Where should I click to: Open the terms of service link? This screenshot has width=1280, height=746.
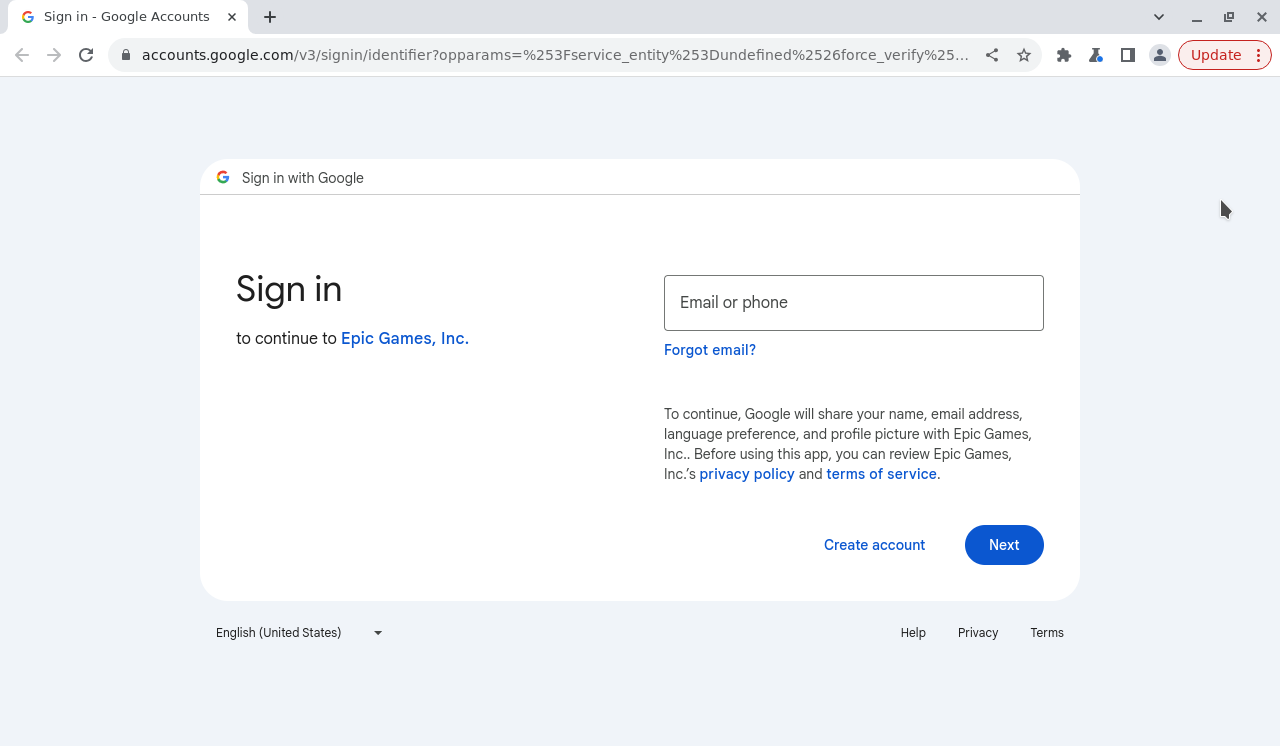[882, 474]
